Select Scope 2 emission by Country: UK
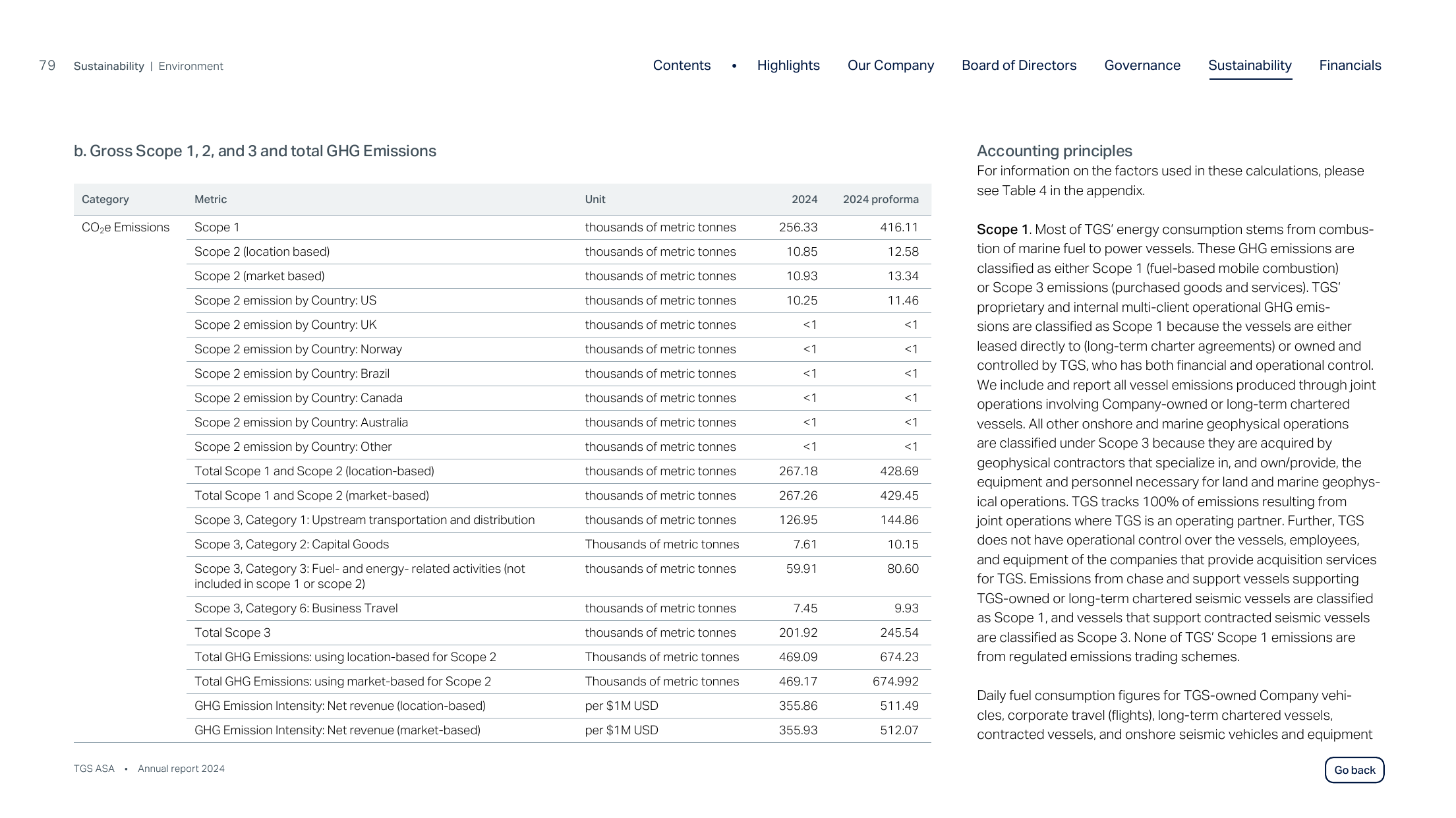Viewport: 1456px width, 818px height. [x=559, y=325]
